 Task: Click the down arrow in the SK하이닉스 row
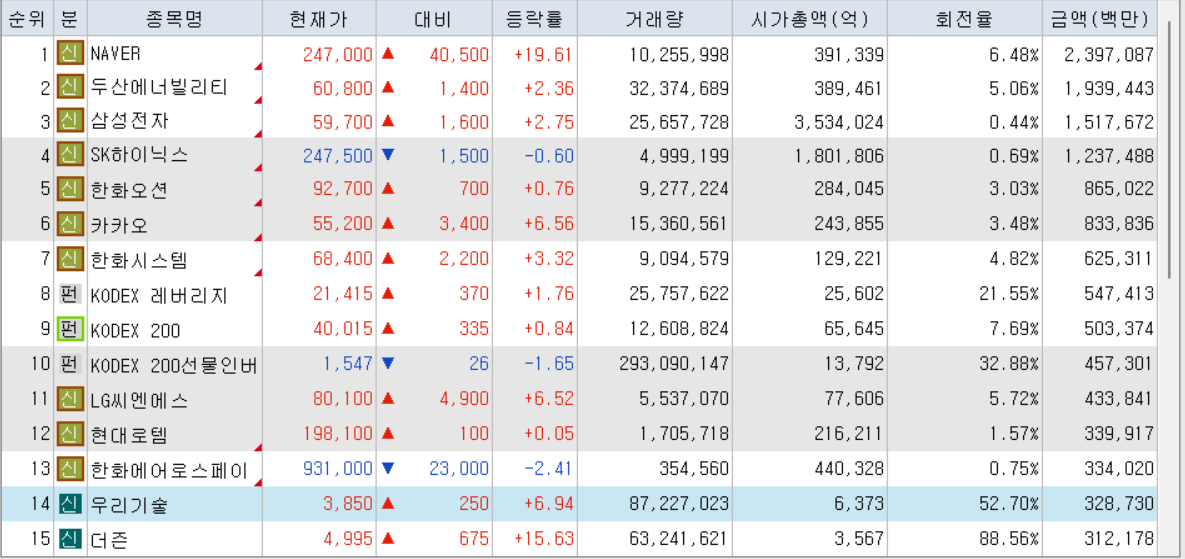click(x=388, y=155)
